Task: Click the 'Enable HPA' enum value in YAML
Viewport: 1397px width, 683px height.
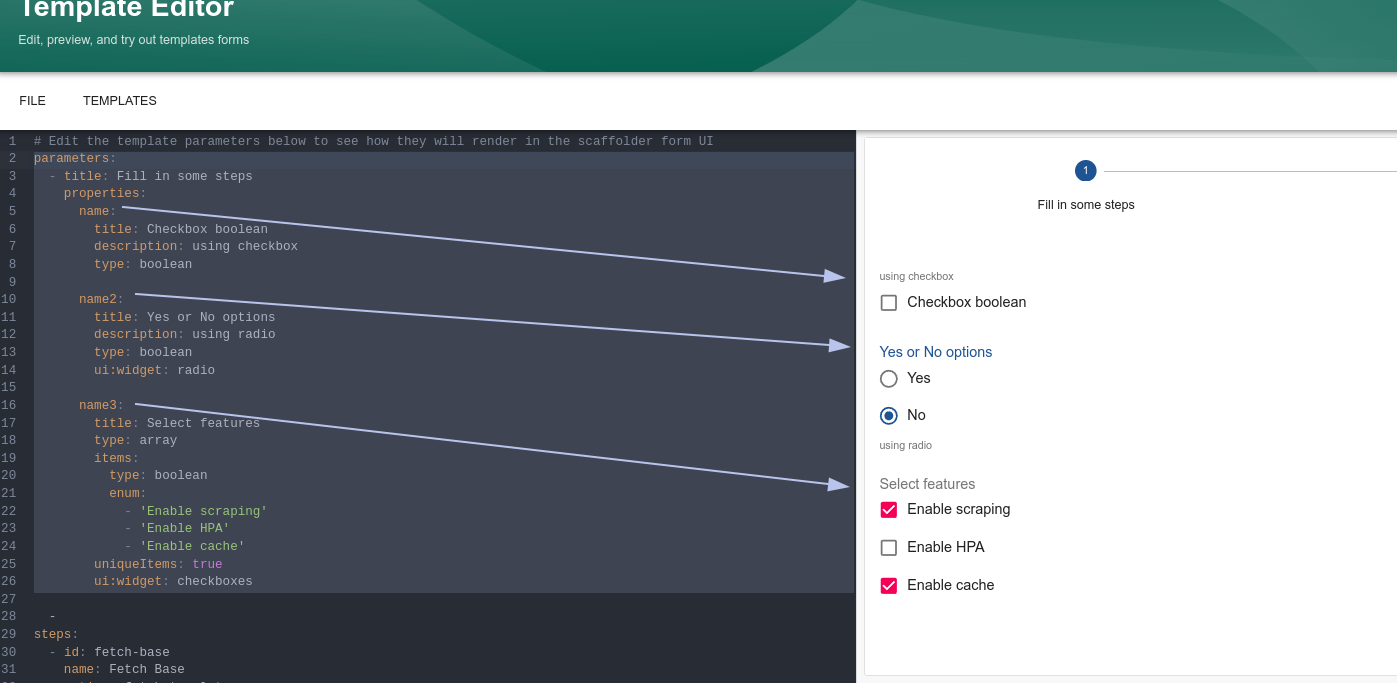Action: coord(184,528)
